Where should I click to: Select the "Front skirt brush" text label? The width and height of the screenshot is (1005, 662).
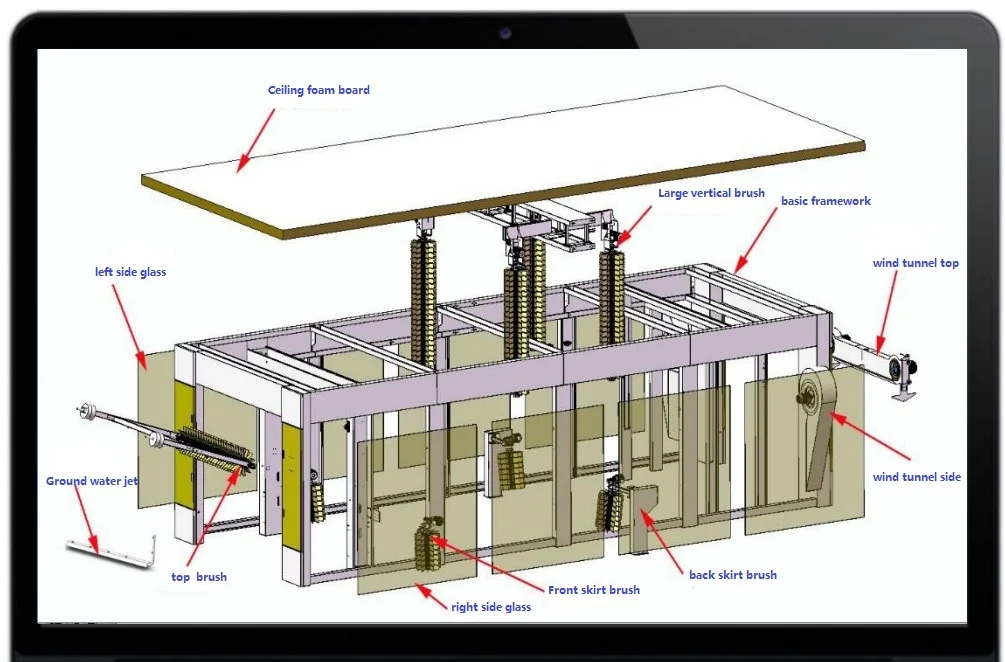pos(593,590)
